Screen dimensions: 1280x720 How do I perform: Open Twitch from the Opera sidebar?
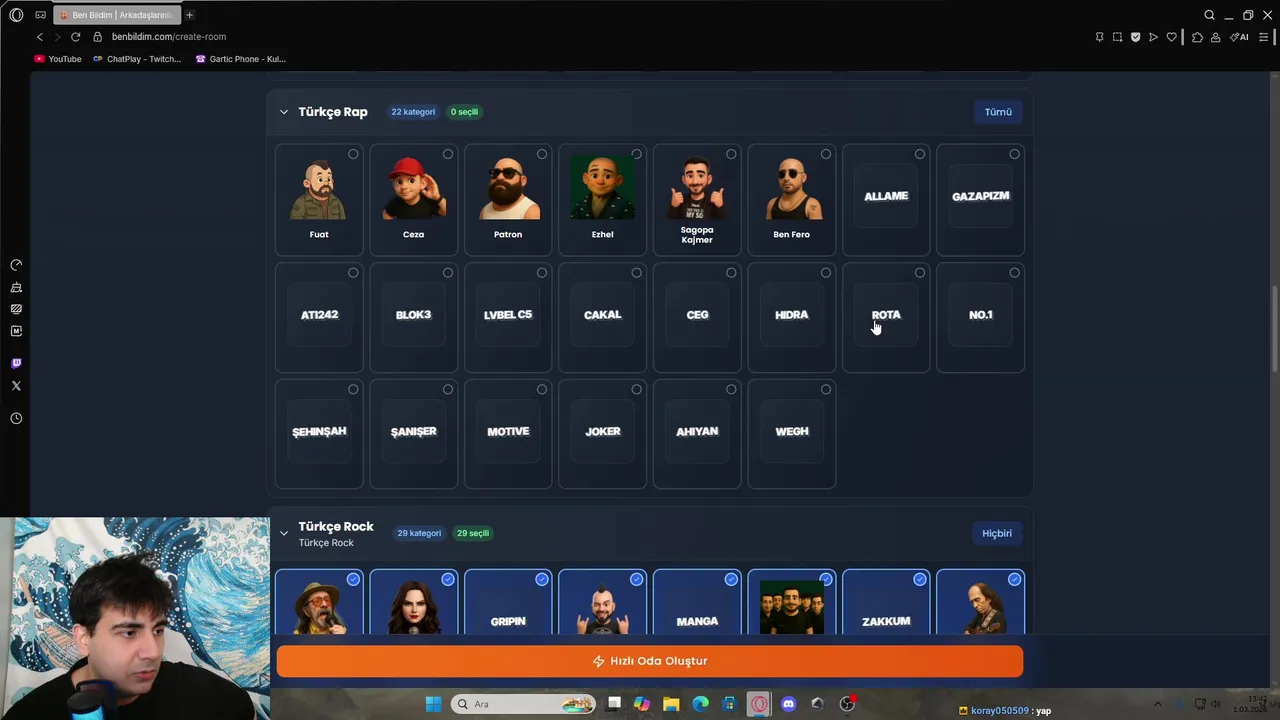pos(16,363)
